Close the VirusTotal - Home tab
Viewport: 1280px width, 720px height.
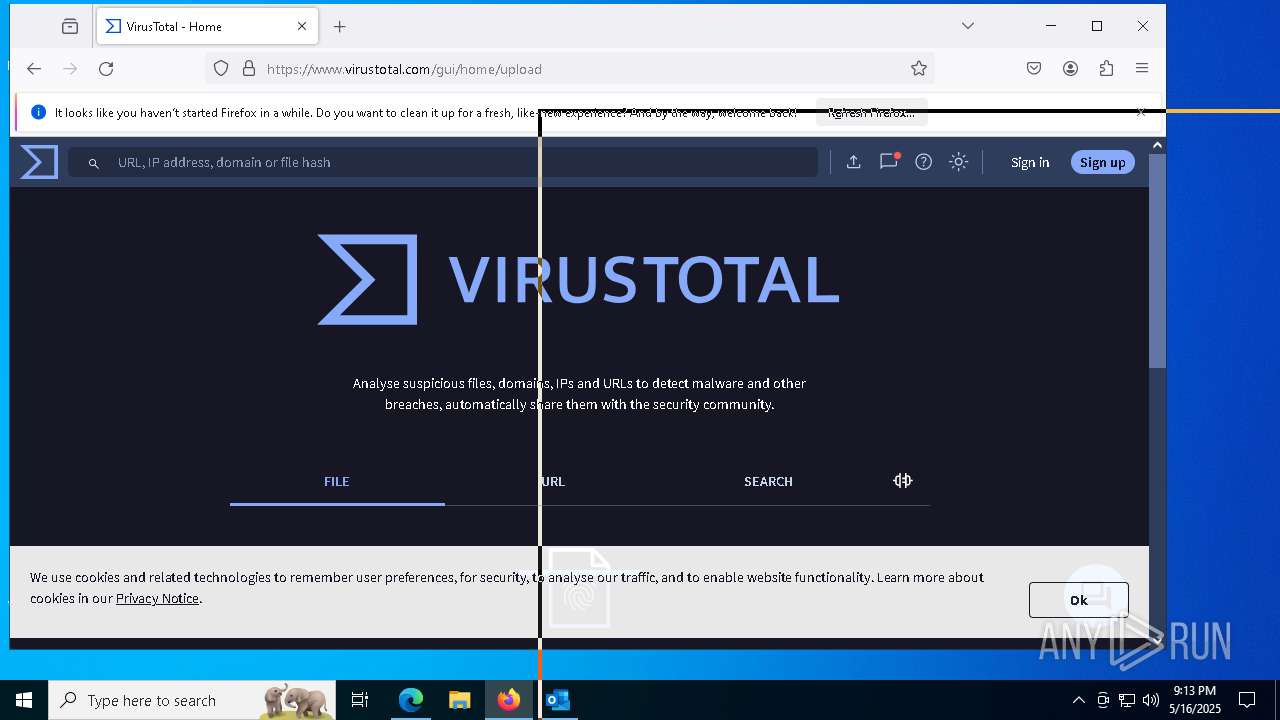pos(302,27)
